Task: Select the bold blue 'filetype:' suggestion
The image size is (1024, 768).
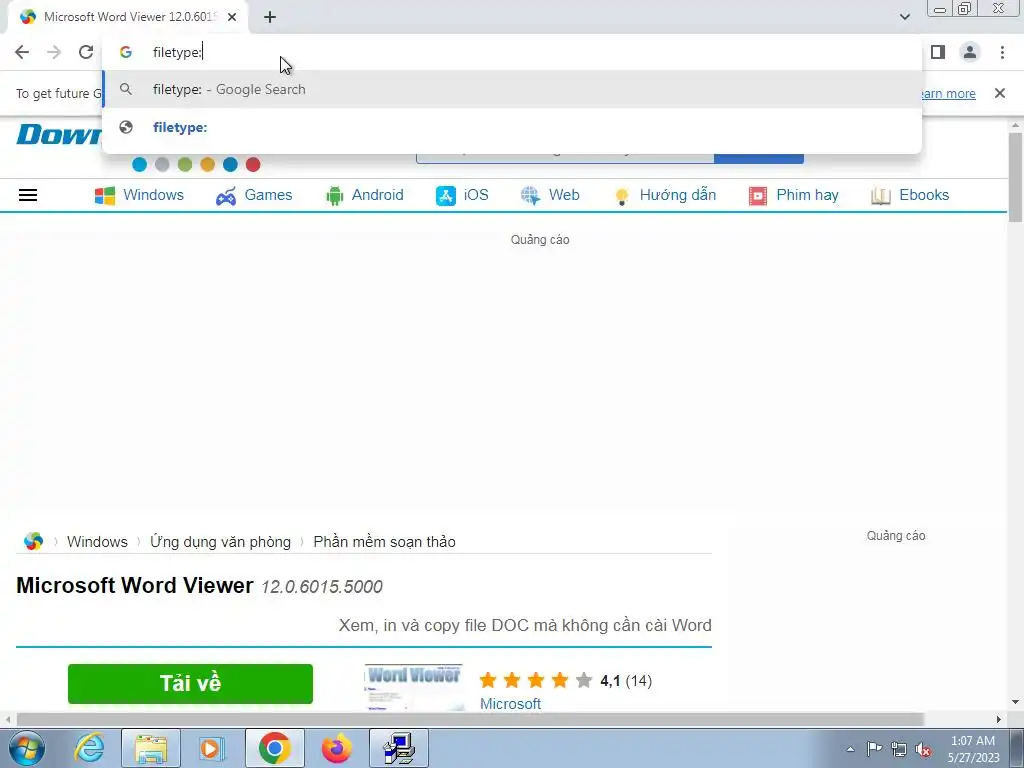Action: point(512,127)
